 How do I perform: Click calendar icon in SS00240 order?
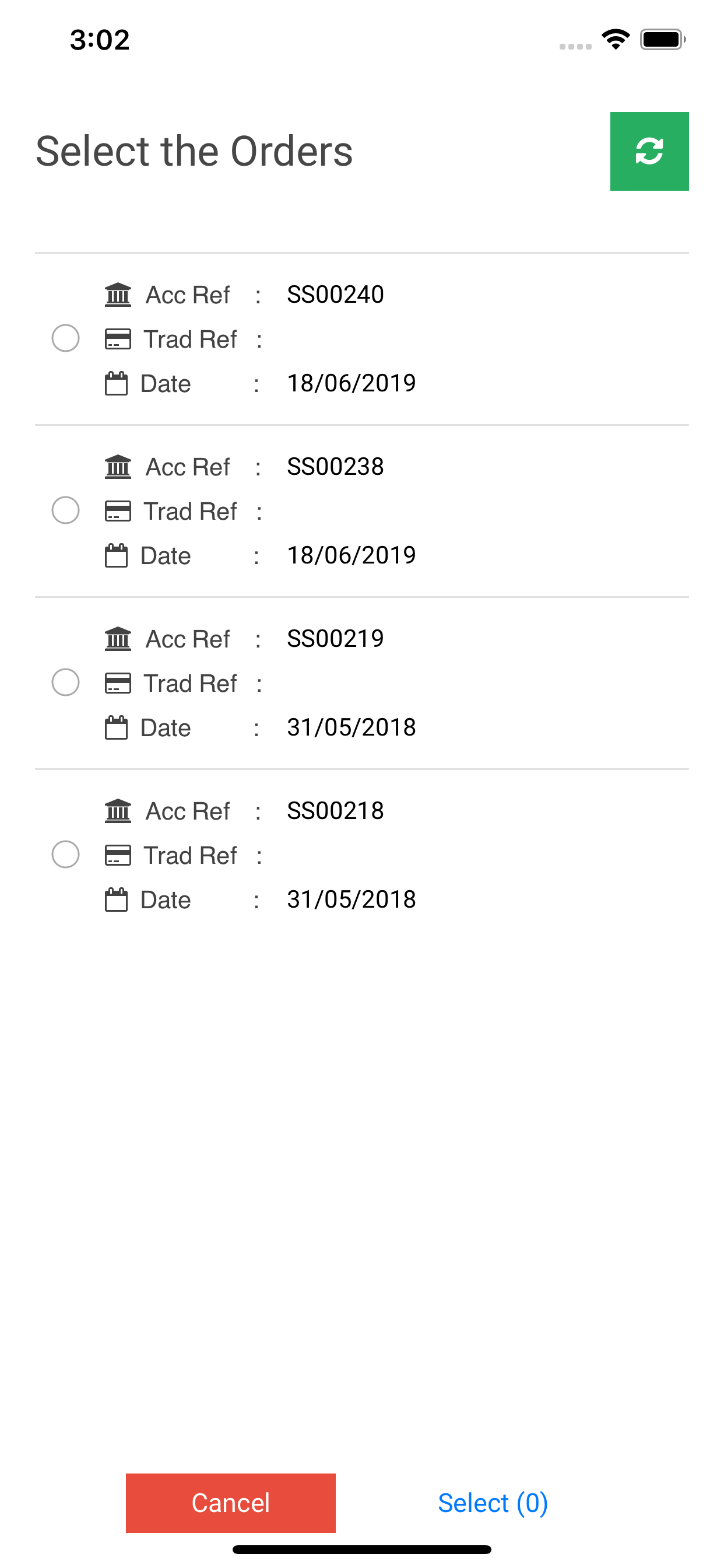point(116,383)
